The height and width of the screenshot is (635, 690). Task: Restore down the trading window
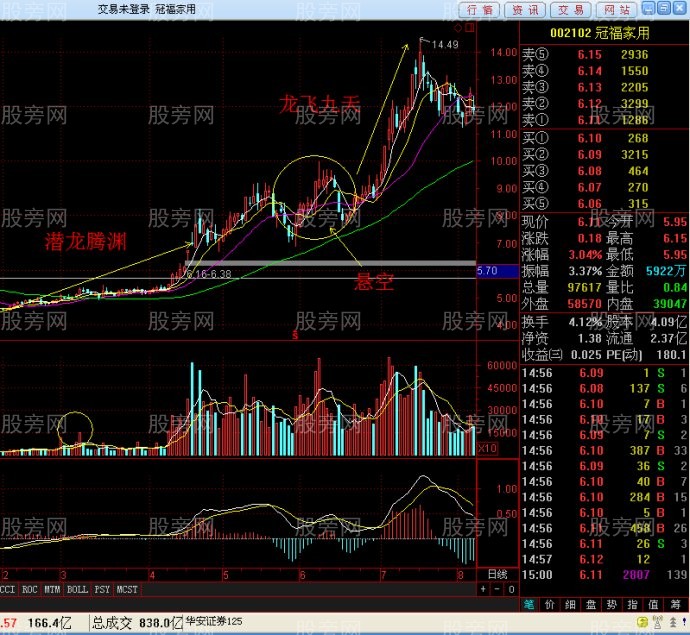click(x=664, y=7)
